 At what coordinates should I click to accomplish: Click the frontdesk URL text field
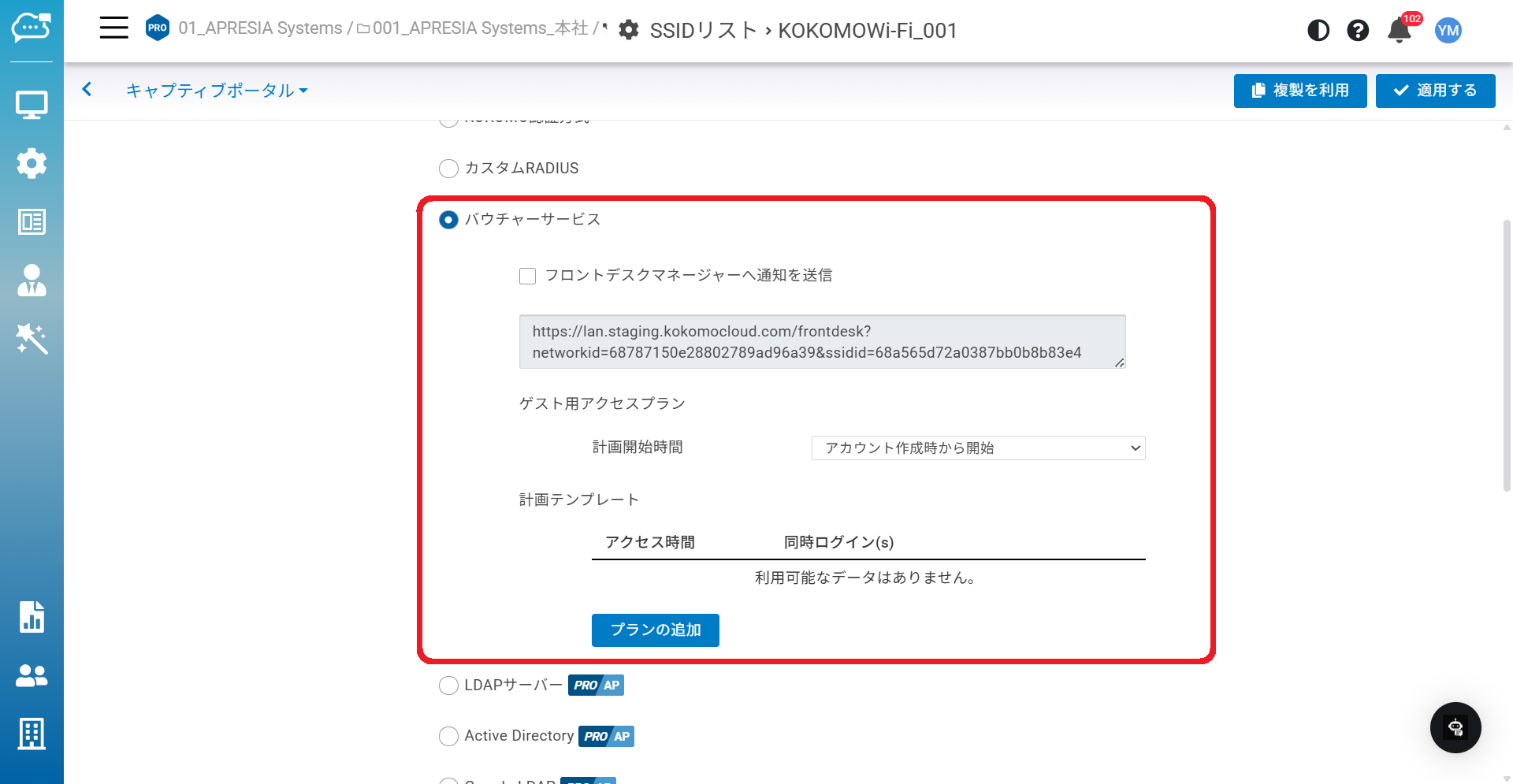[x=821, y=342]
